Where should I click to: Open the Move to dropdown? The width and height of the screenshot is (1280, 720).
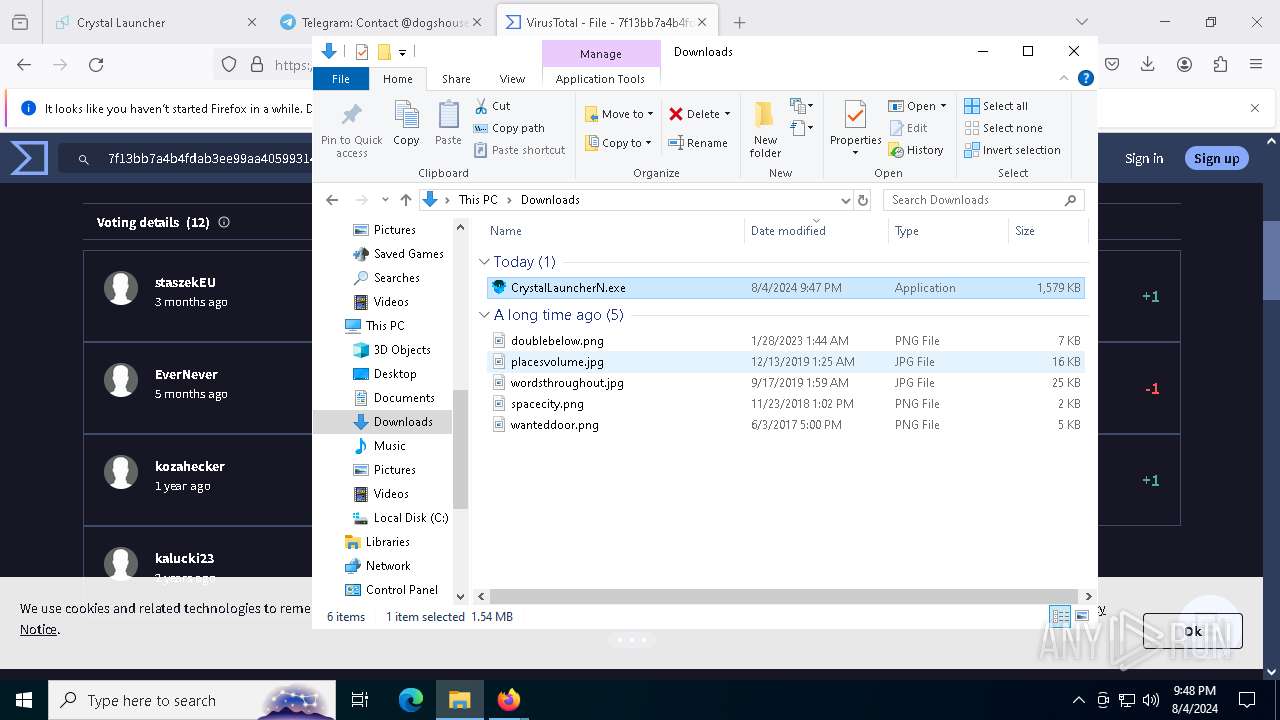(619, 114)
